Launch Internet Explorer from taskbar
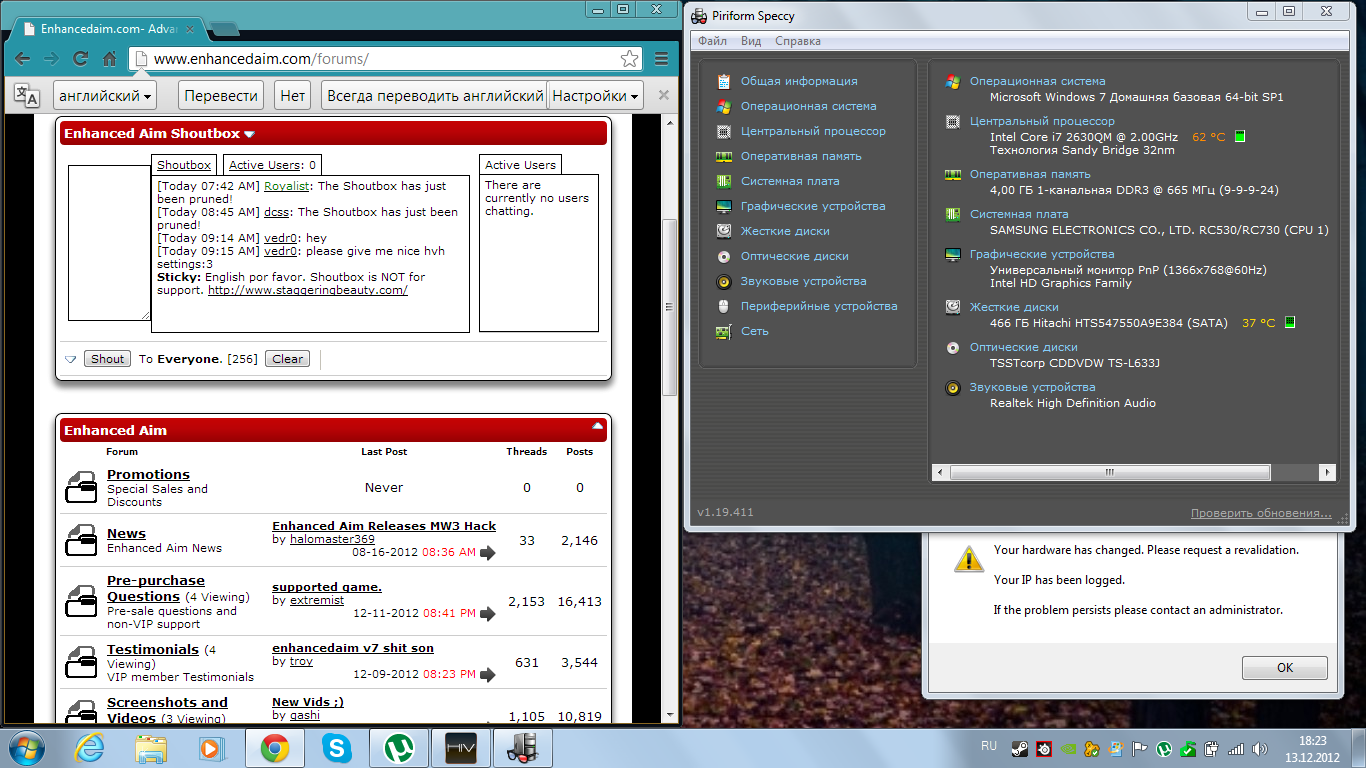1366x768 pixels. pyautogui.click(x=92, y=747)
